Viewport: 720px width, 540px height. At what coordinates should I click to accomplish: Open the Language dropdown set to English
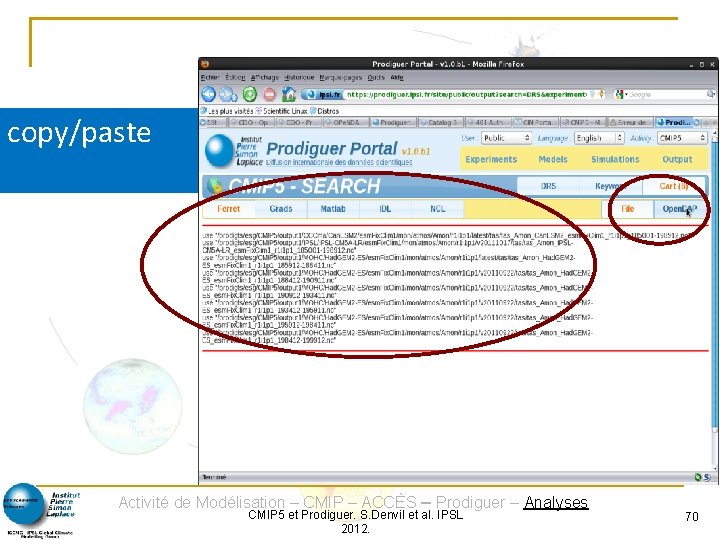(x=599, y=138)
